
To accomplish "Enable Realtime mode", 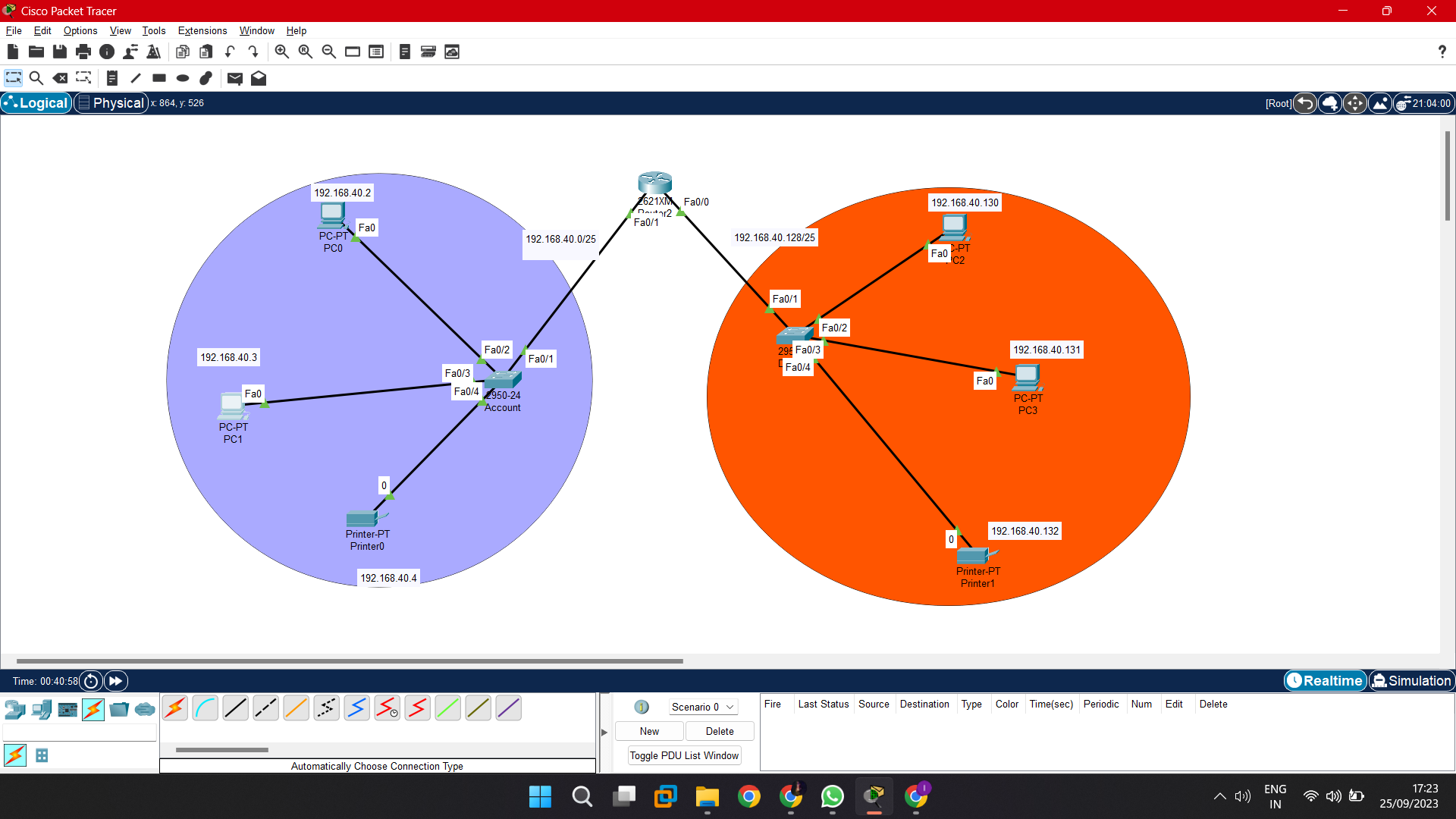I will pyautogui.click(x=1325, y=680).
